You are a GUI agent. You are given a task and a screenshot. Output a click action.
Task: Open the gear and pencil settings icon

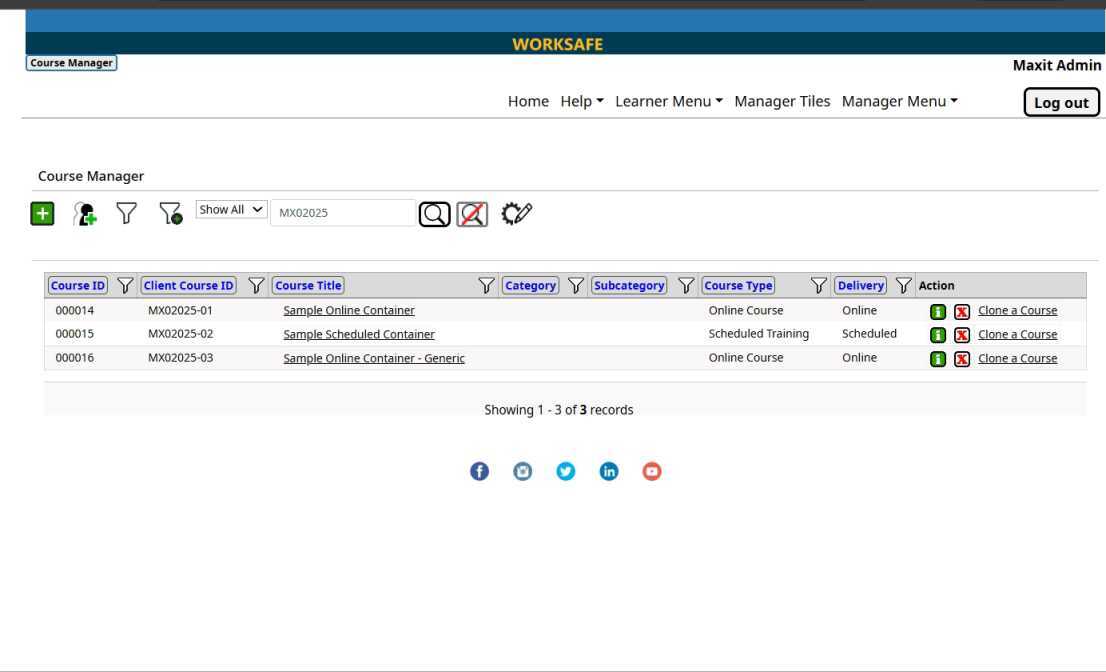(x=516, y=213)
